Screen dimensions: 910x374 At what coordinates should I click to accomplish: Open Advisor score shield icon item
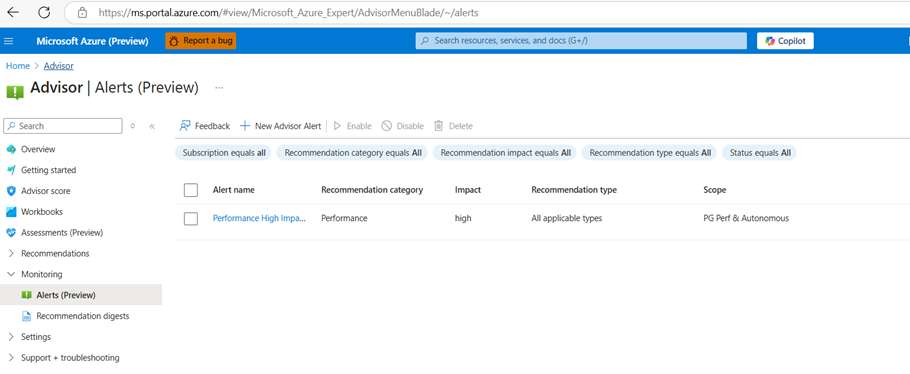tap(11, 191)
